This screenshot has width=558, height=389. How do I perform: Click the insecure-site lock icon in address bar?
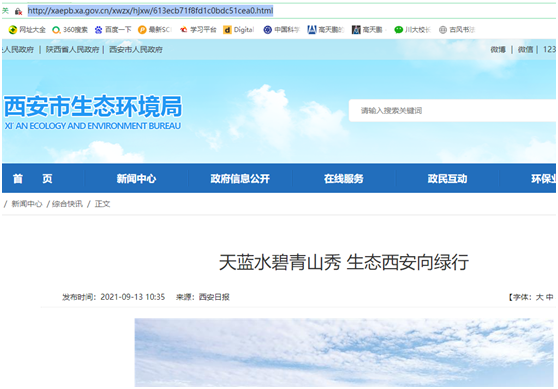18,11
